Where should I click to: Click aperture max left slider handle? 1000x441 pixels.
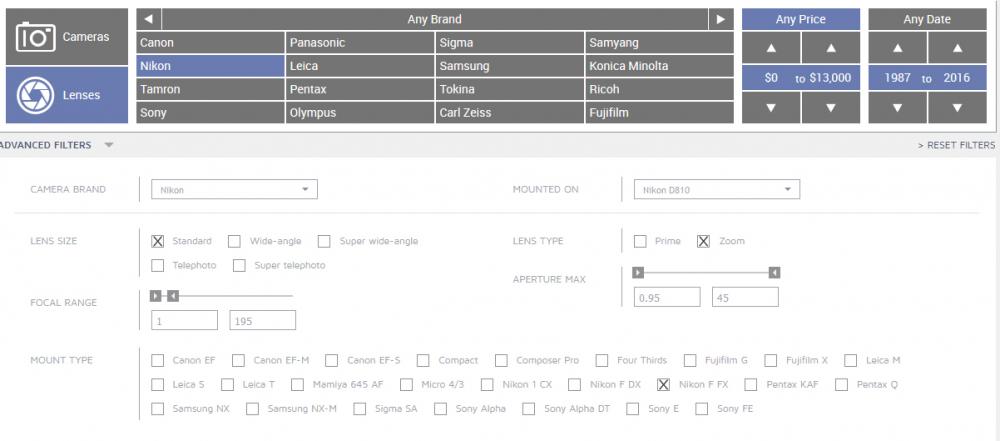638,273
